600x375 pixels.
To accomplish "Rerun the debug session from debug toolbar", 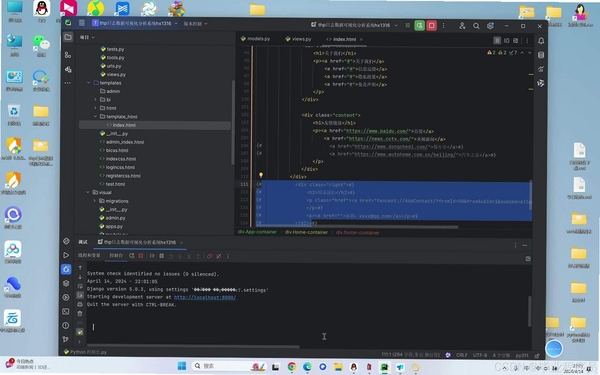I will [x=132, y=256].
